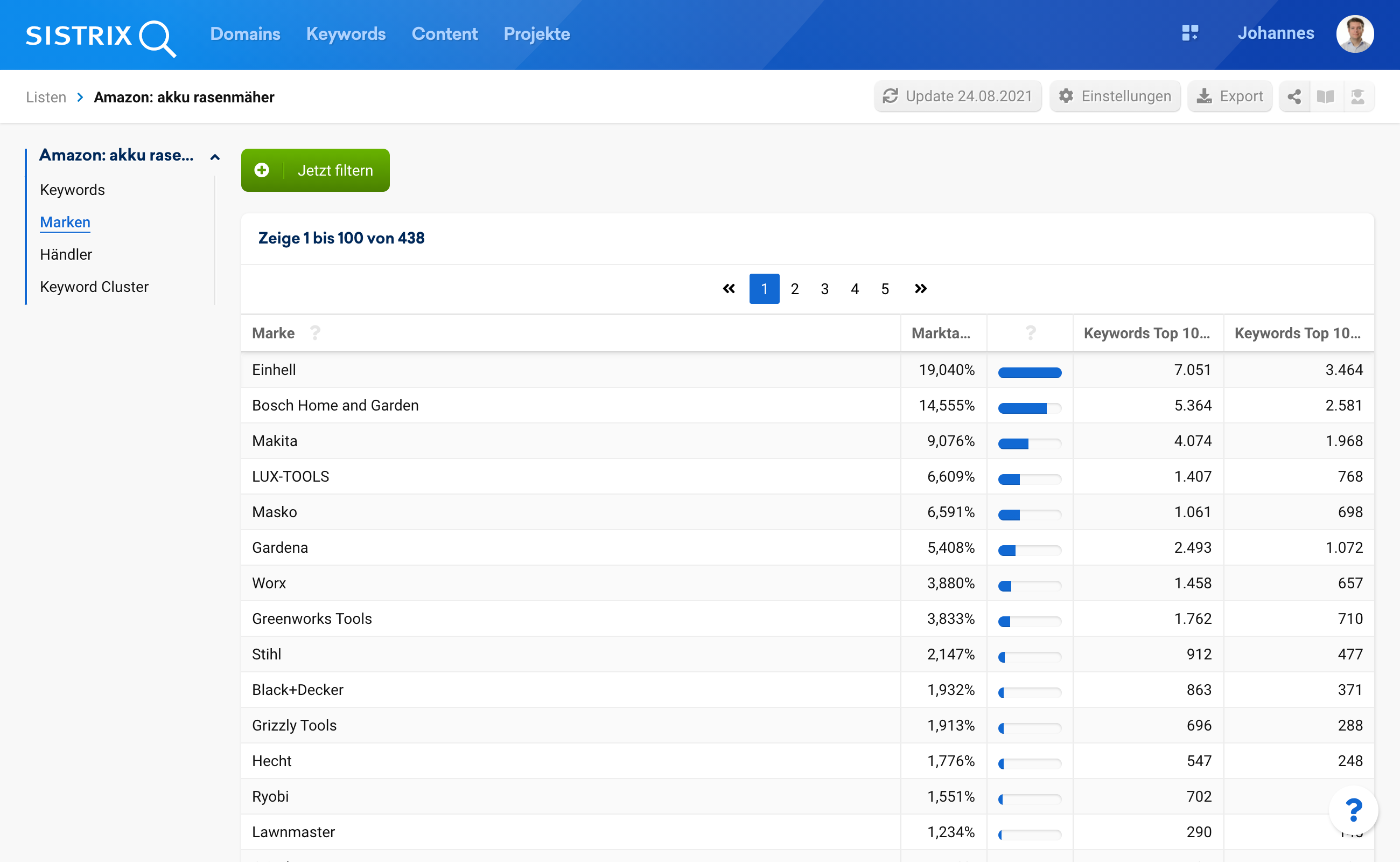
Task: Click Johannes profile avatar
Action: tap(1354, 34)
